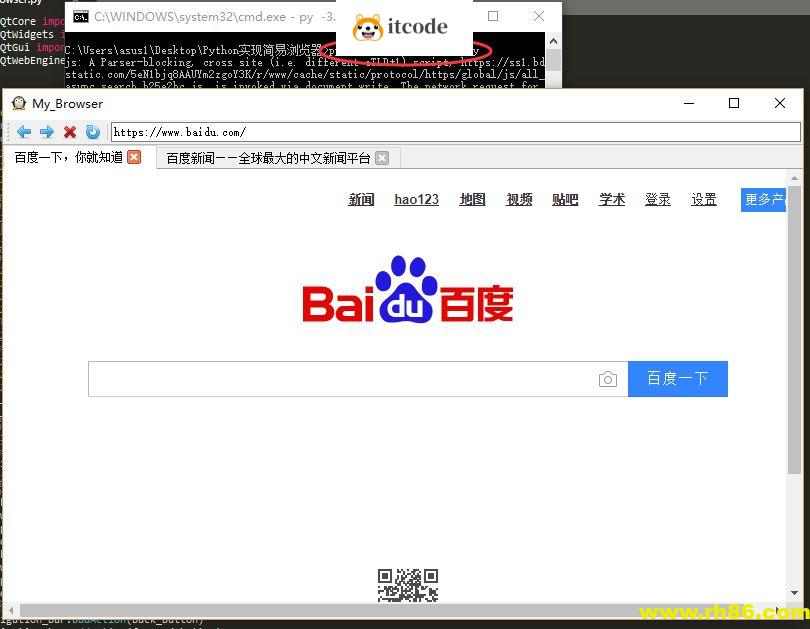Screen dimensions: 810x629
Task: Click the My_Browser title bar icon
Action: 17,103
